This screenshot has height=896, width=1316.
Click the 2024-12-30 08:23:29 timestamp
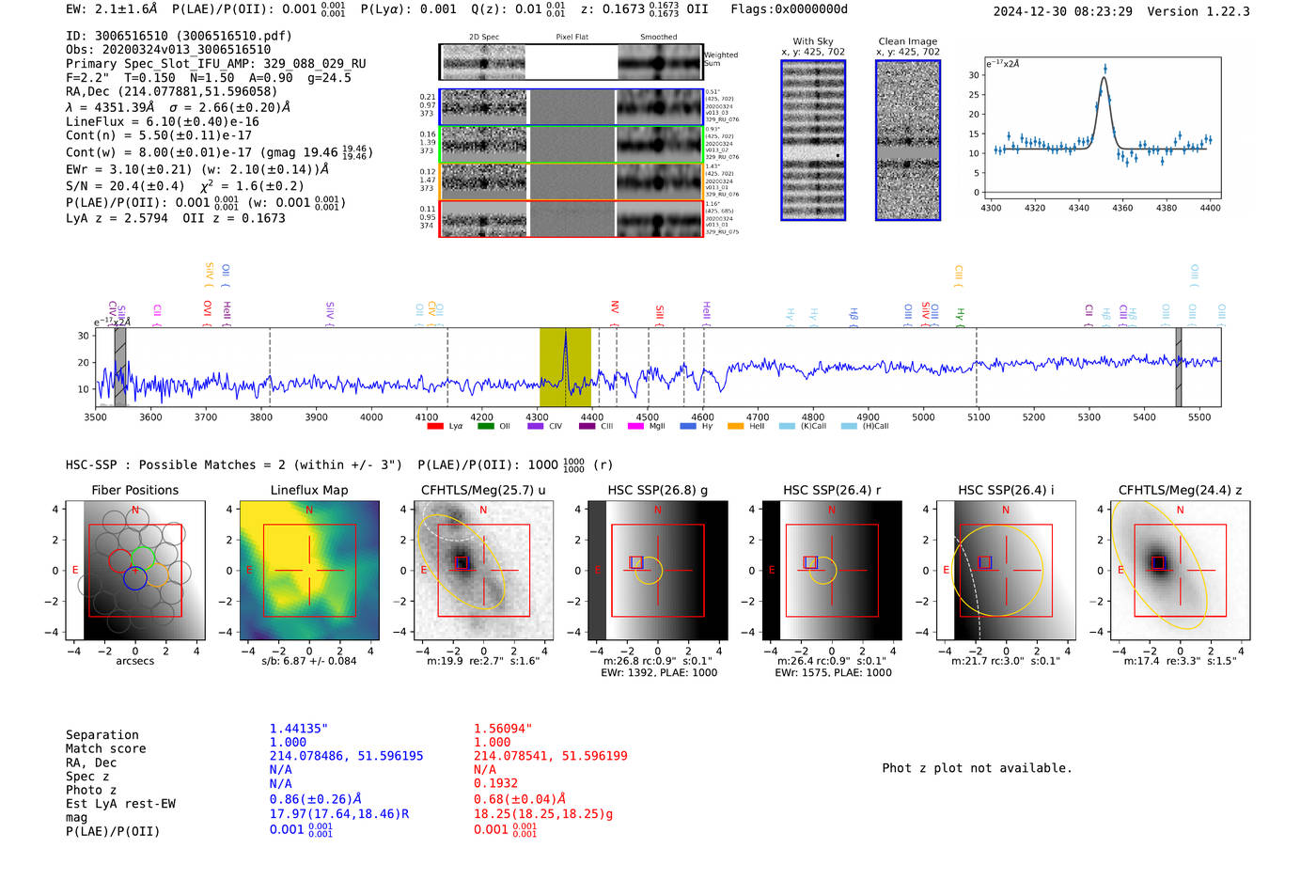[1063, 11]
